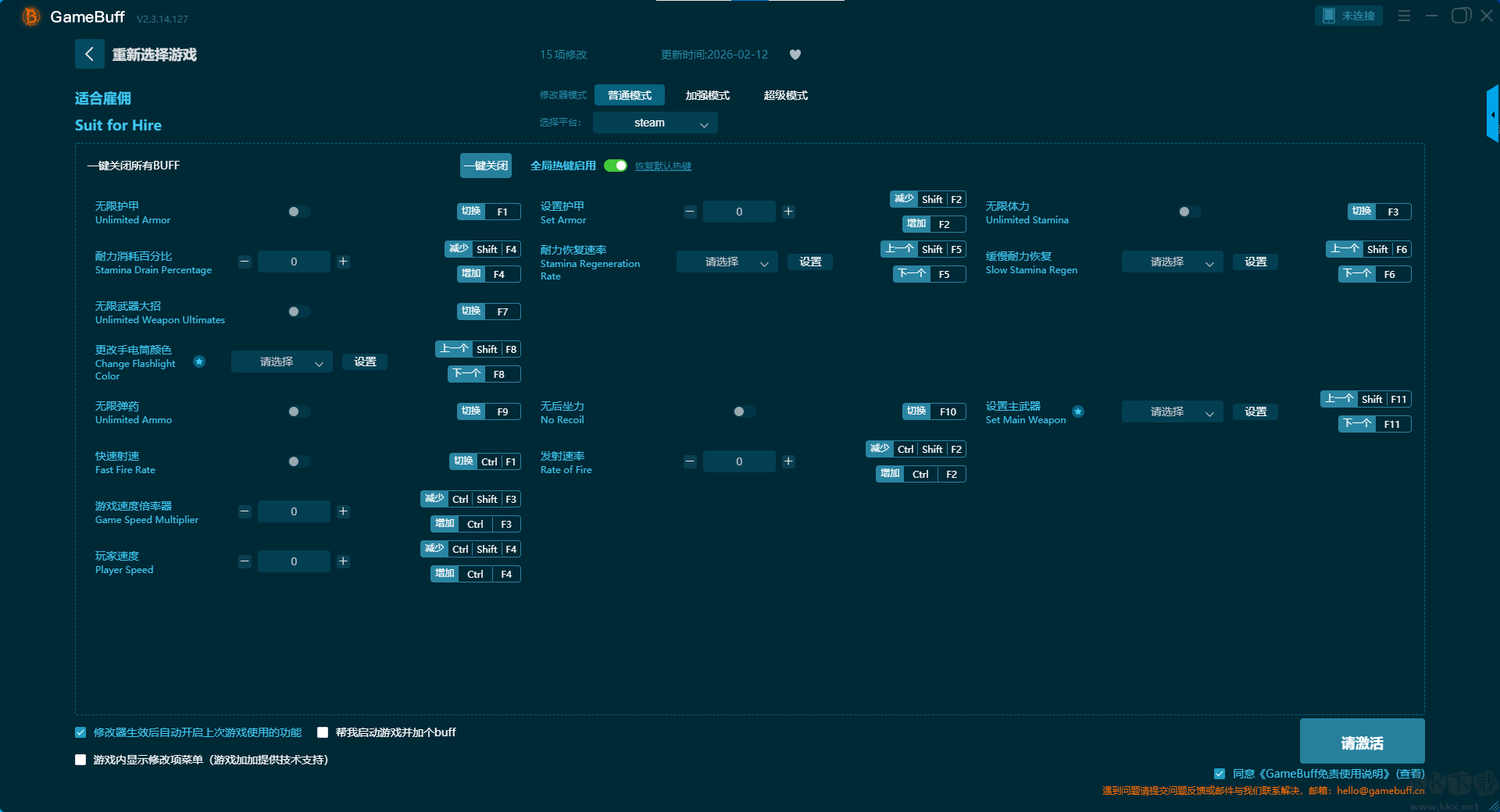
Task: Disable the global hotkey toggle
Action: pos(616,166)
